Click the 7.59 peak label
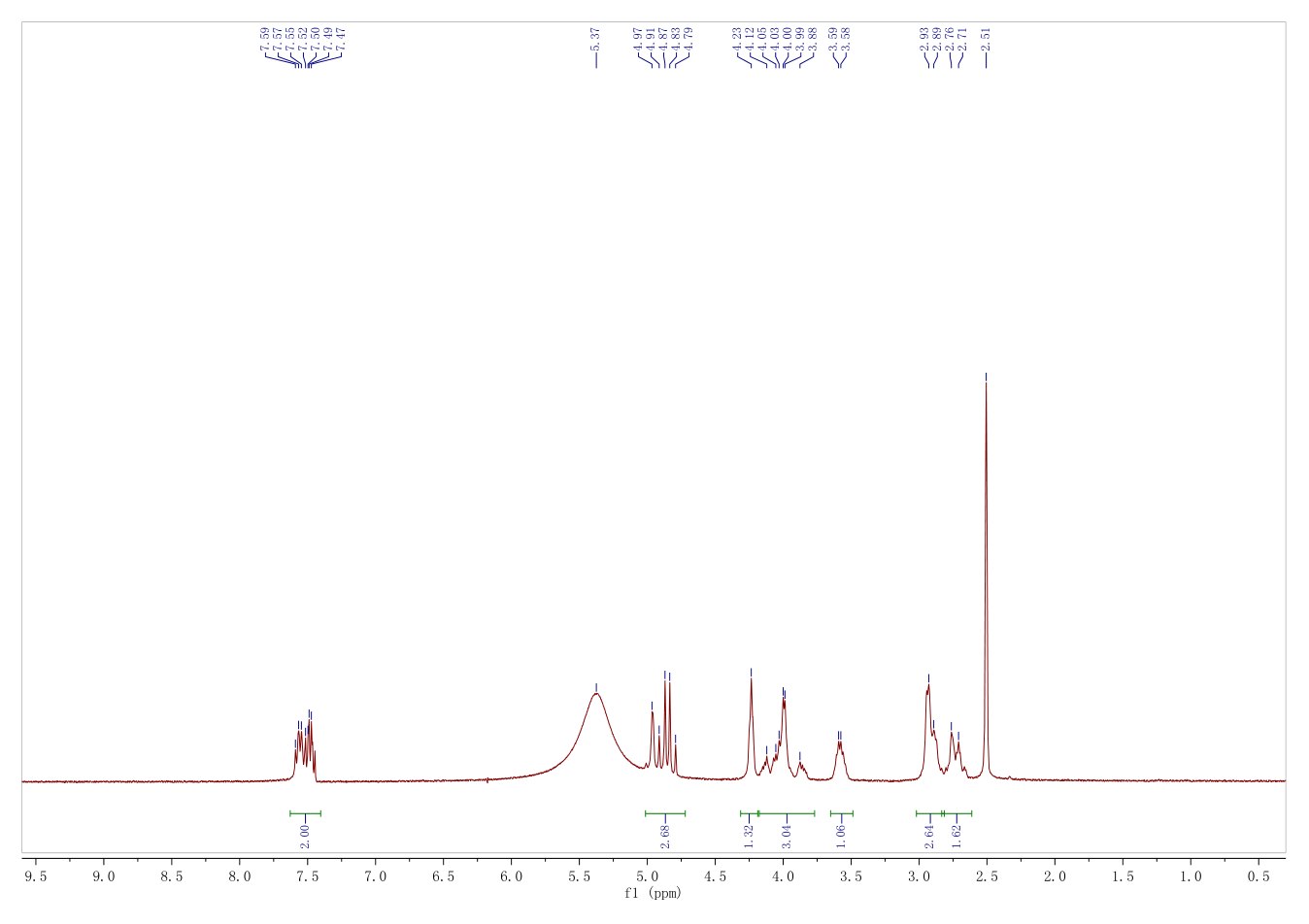The image size is (1309, 924). point(265,40)
